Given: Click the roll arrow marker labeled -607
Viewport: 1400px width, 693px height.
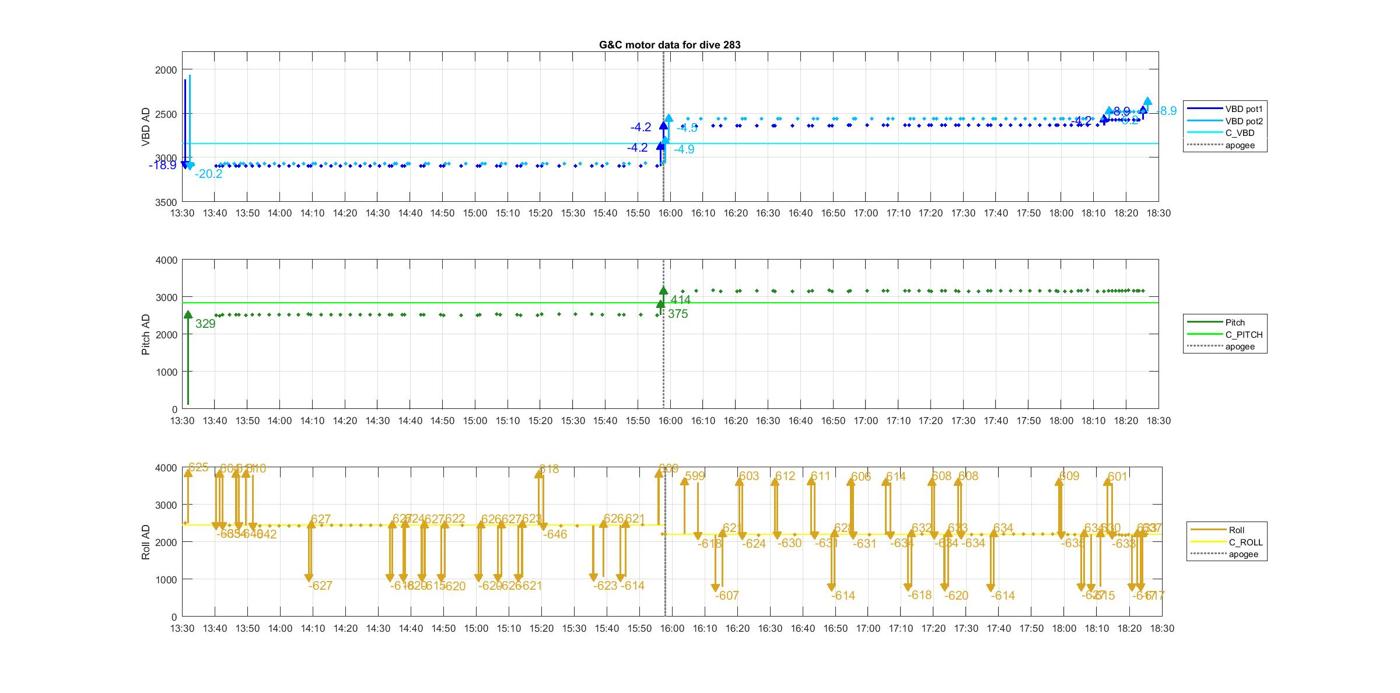Looking at the screenshot, I should click(716, 588).
